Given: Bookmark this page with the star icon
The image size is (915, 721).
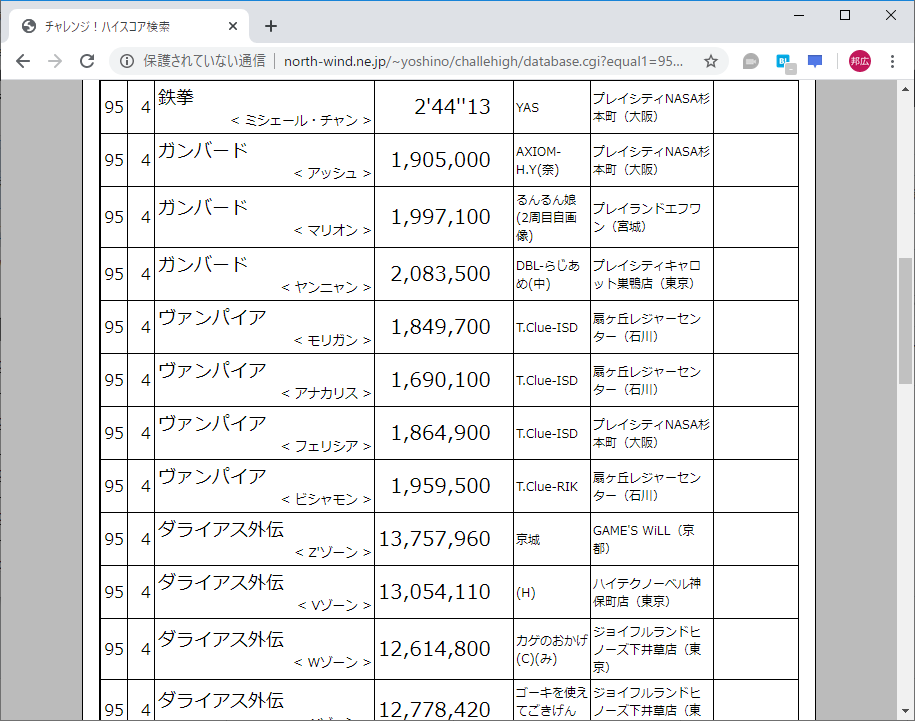Looking at the screenshot, I should [710, 61].
